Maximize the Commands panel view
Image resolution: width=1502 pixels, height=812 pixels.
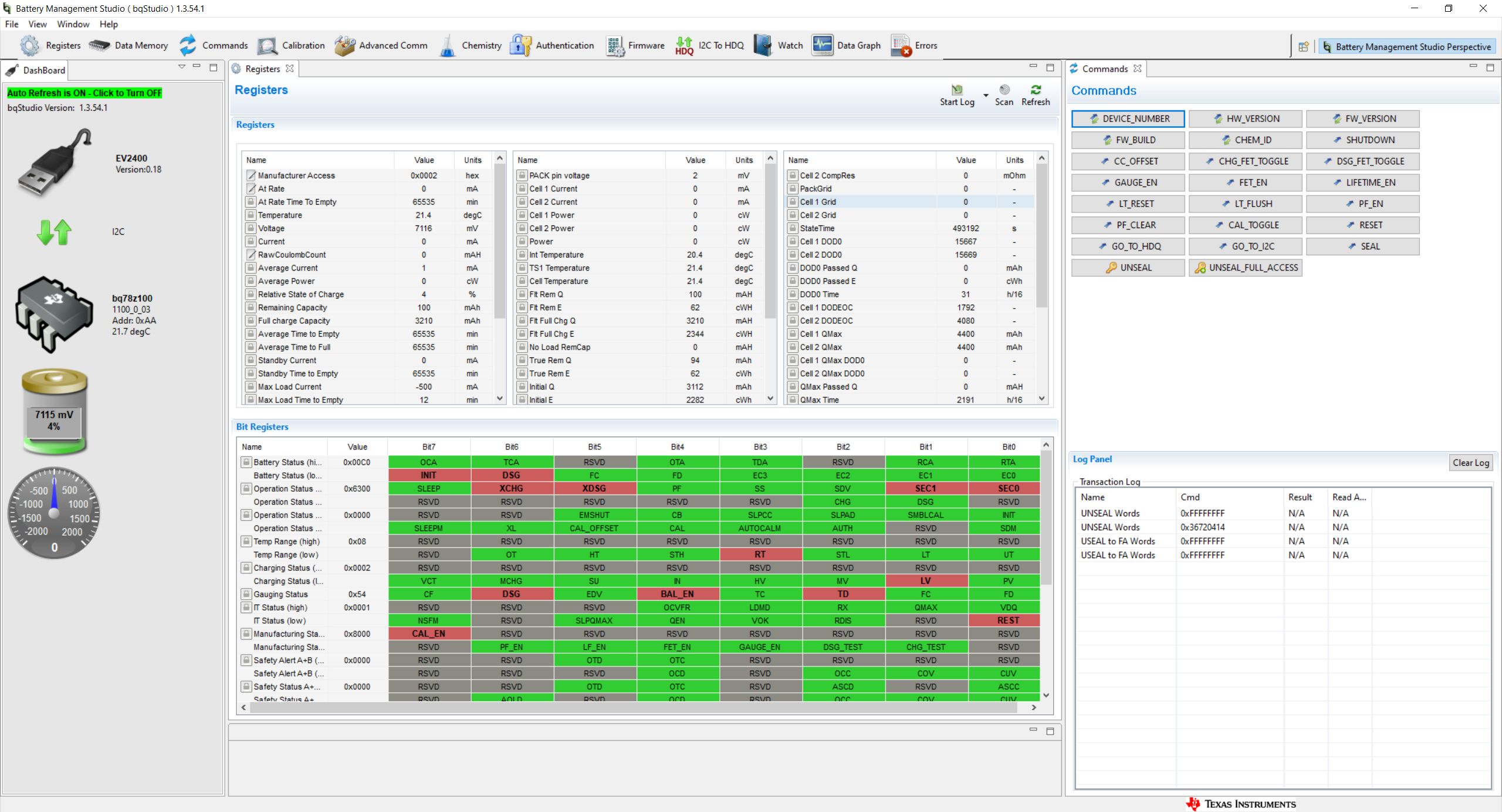1490,67
